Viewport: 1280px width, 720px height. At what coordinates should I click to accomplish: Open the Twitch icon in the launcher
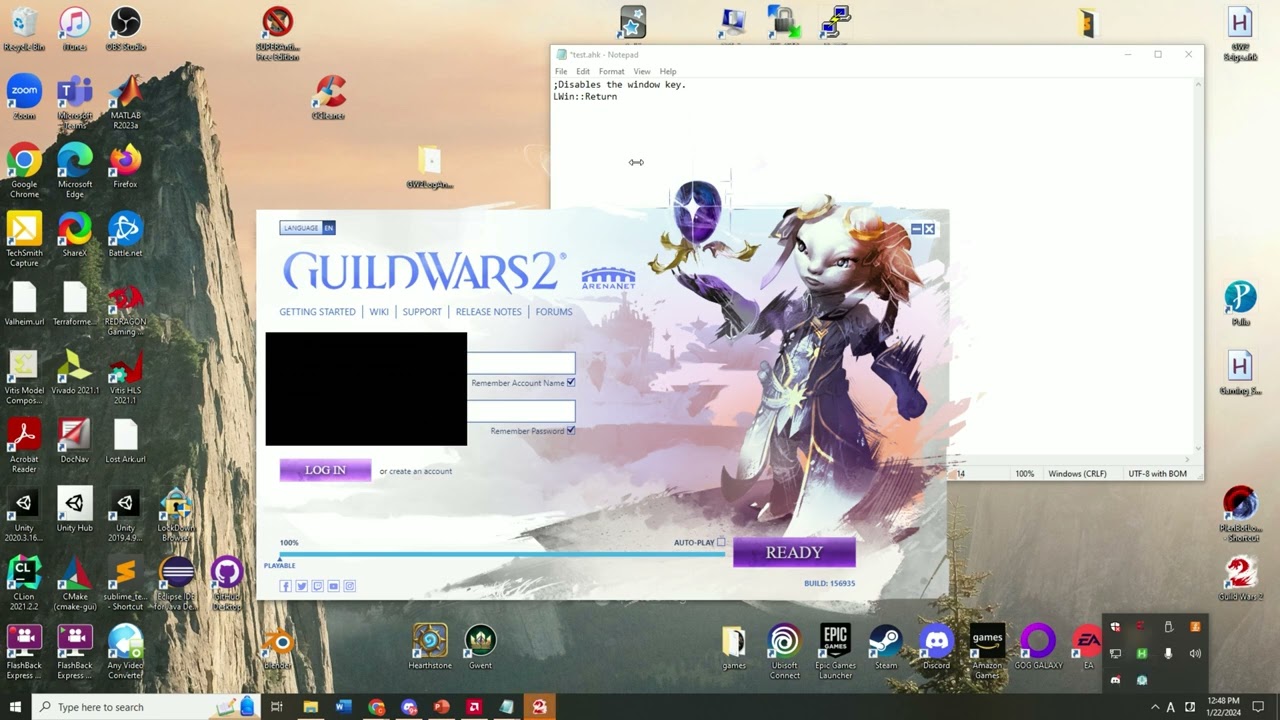[x=317, y=586]
